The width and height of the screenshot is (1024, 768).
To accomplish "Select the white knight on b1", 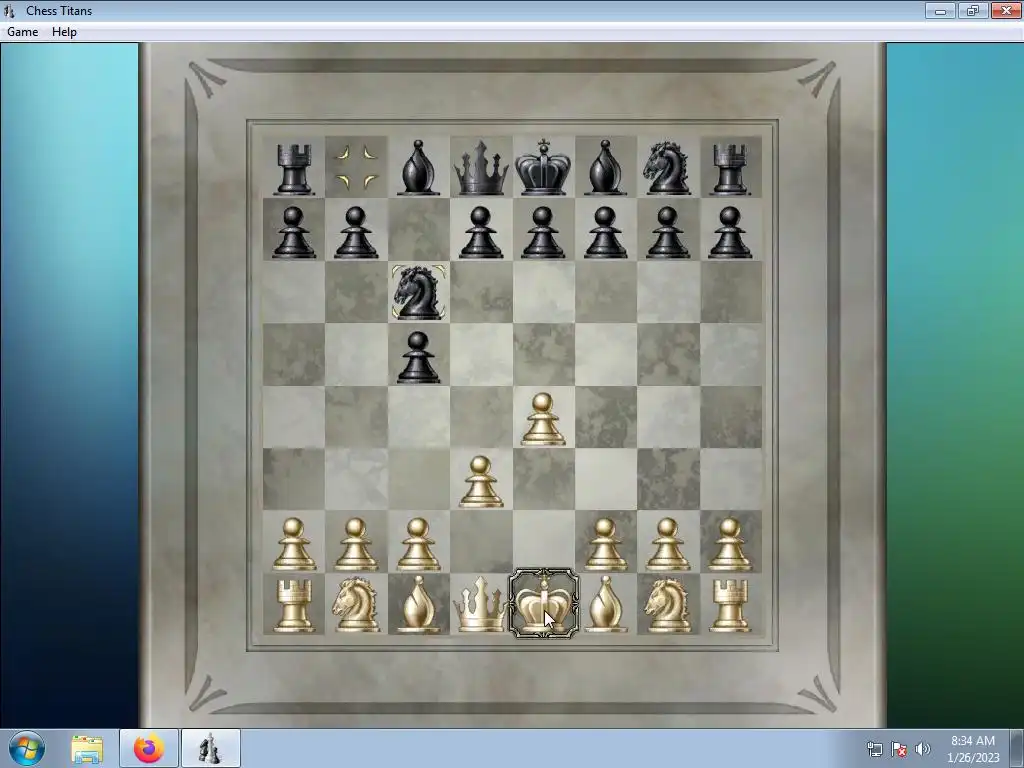I will tap(356, 604).
